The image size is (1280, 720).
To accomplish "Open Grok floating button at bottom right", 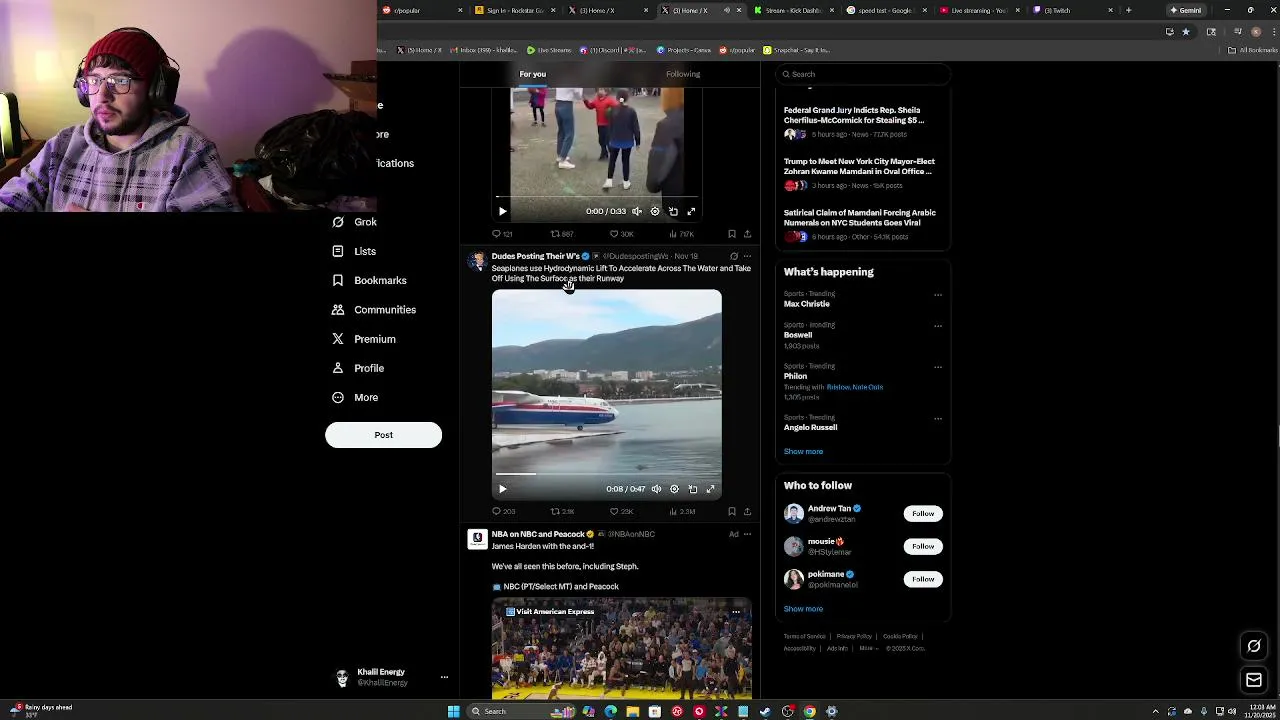I will 1254,646.
